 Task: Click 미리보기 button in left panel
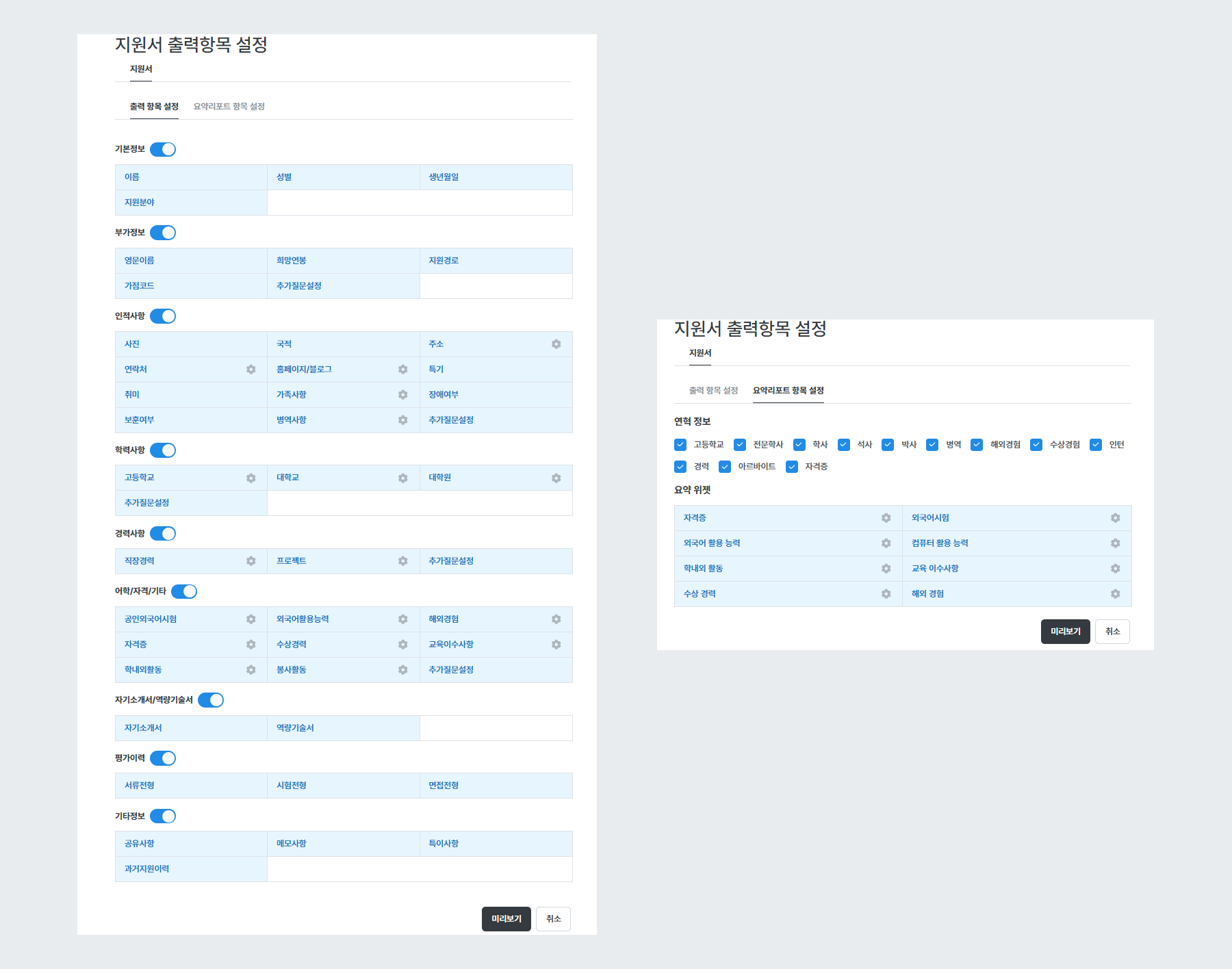(506, 919)
